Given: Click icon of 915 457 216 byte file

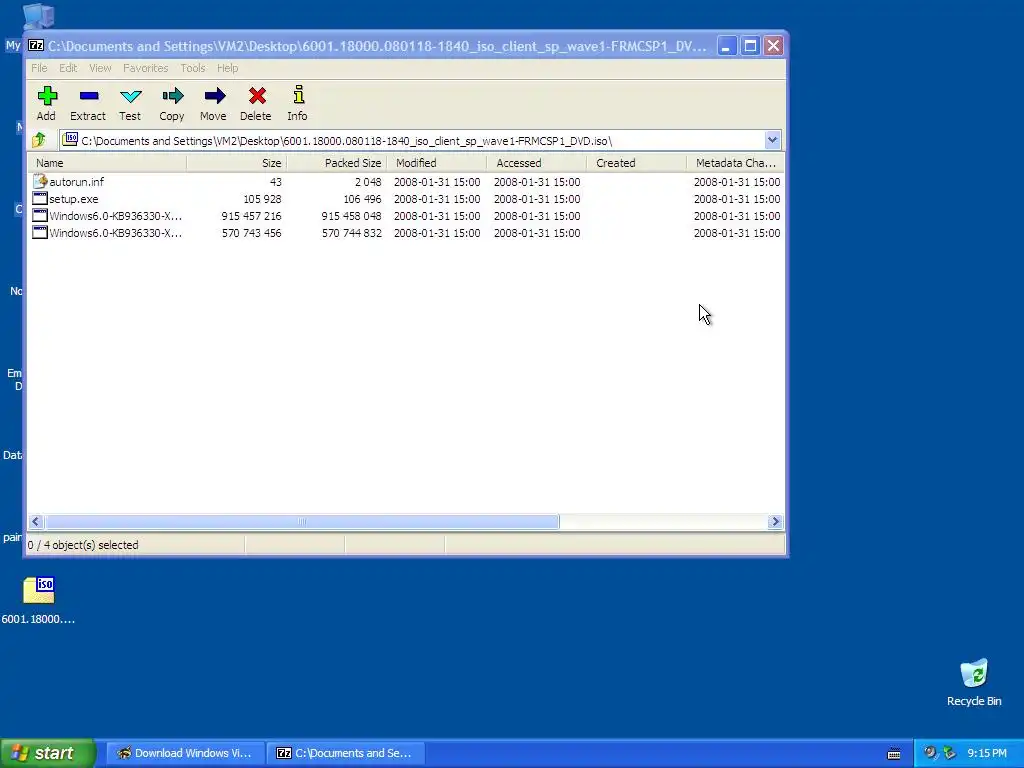Looking at the screenshot, I should click(40, 216).
